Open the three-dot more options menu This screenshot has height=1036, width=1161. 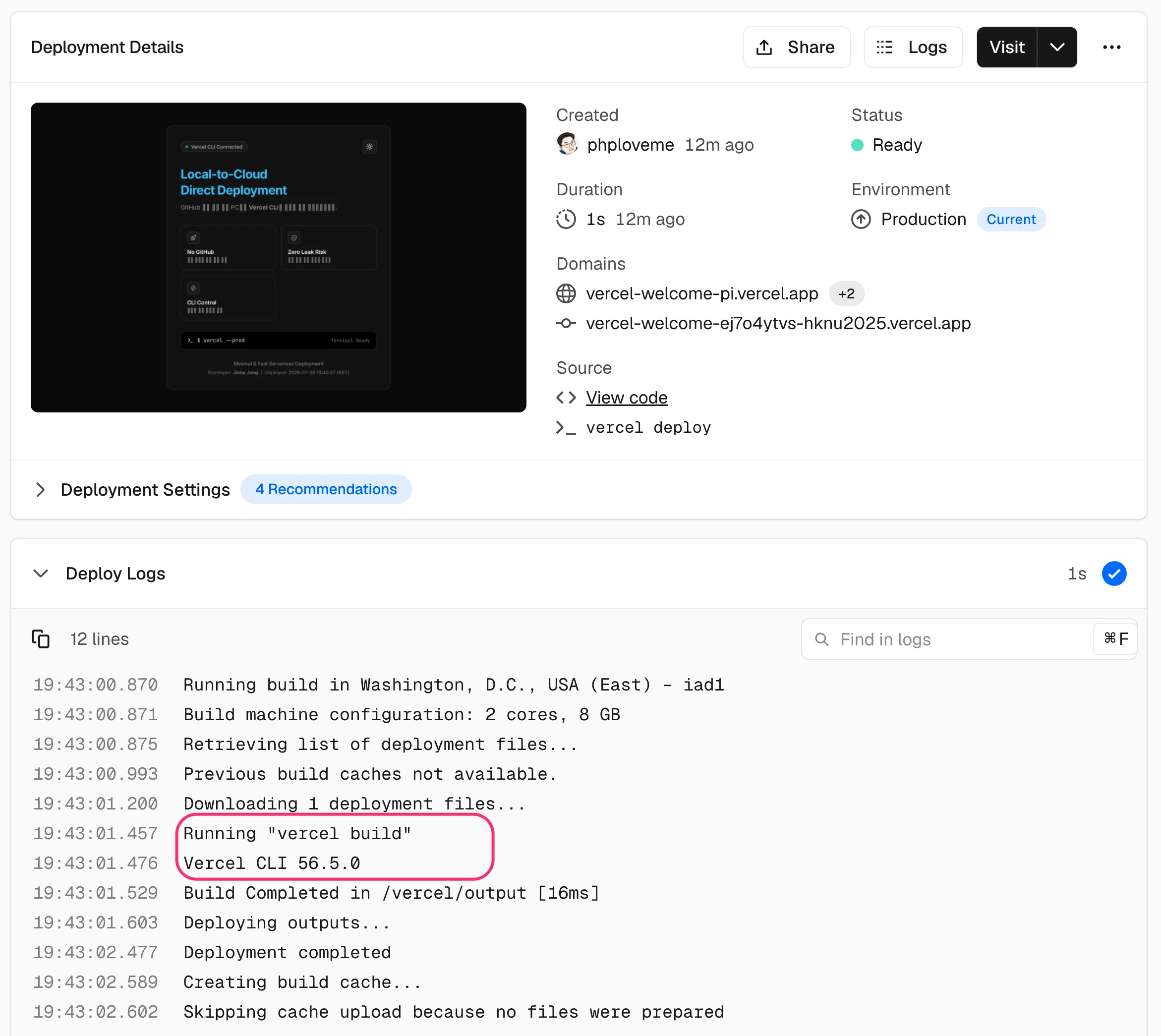coord(1111,47)
